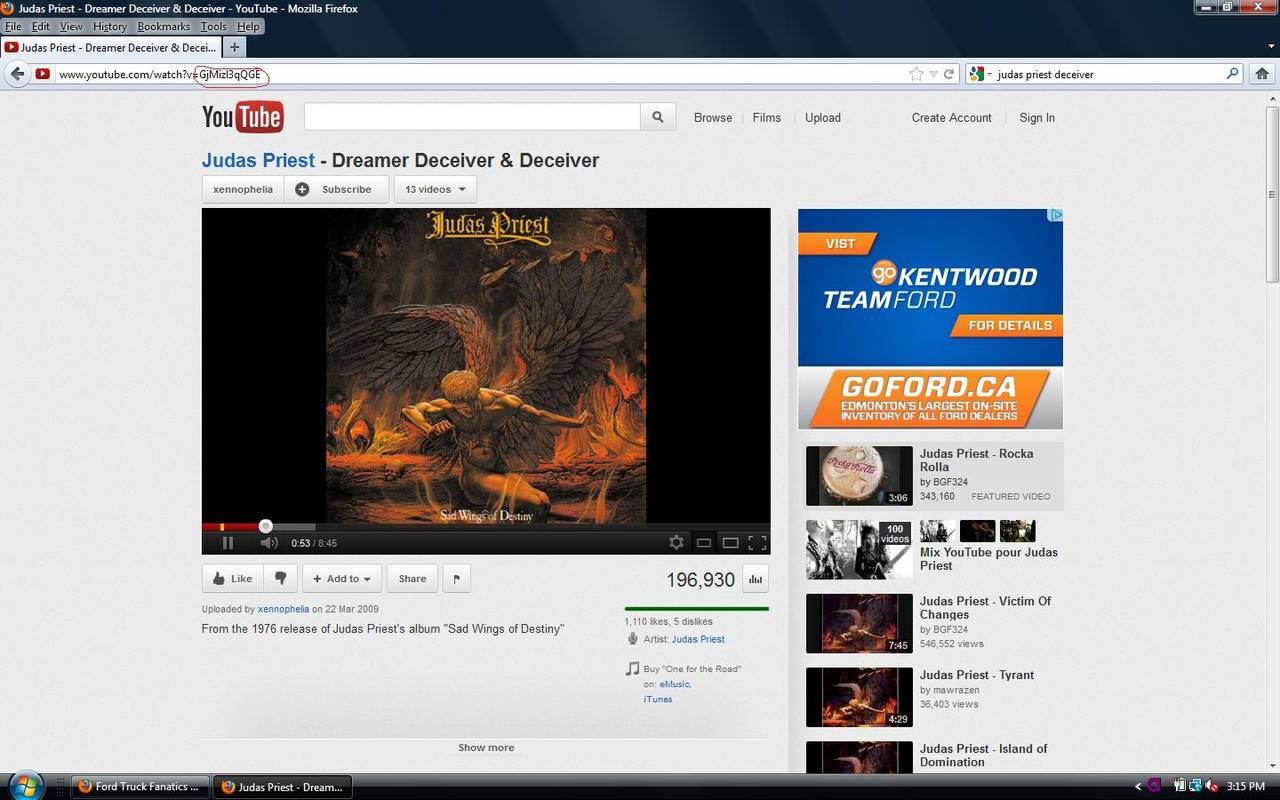
Task: Select the Judas Priest Dreamer Deceiver tab
Action: (110, 47)
